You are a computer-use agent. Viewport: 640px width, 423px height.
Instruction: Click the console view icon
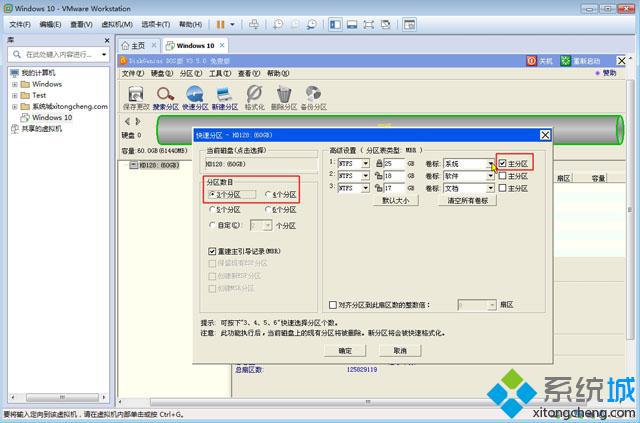coord(409,24)
